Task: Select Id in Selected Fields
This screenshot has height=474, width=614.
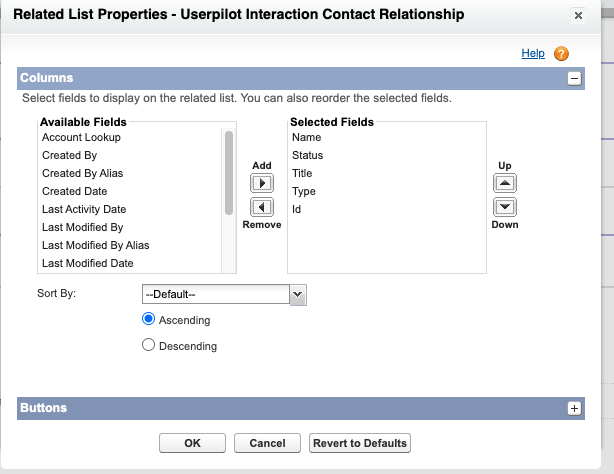Action: pyautogui.click(x=387, y=210)
